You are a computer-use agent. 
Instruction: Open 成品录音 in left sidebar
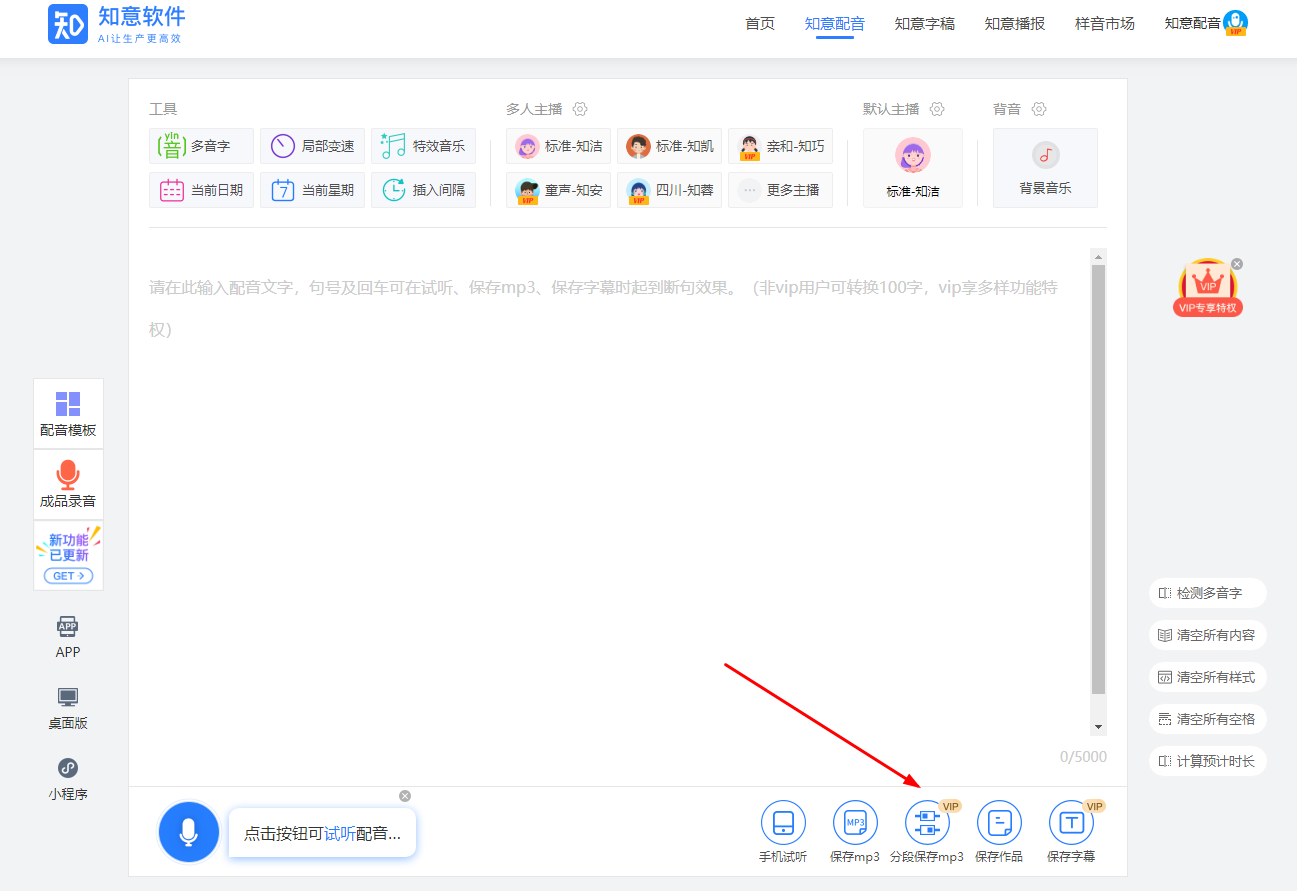coord(68,484)
